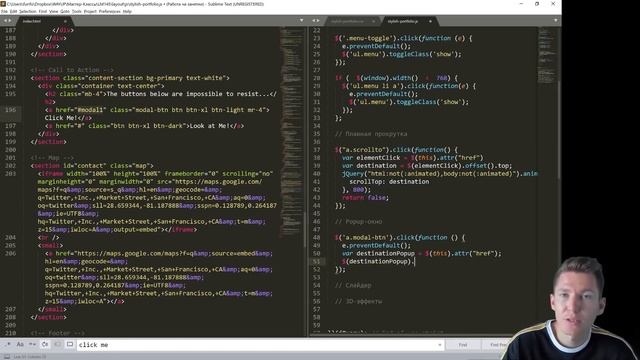Toggle regular expression search in find panel

click(x=7, y=344)
